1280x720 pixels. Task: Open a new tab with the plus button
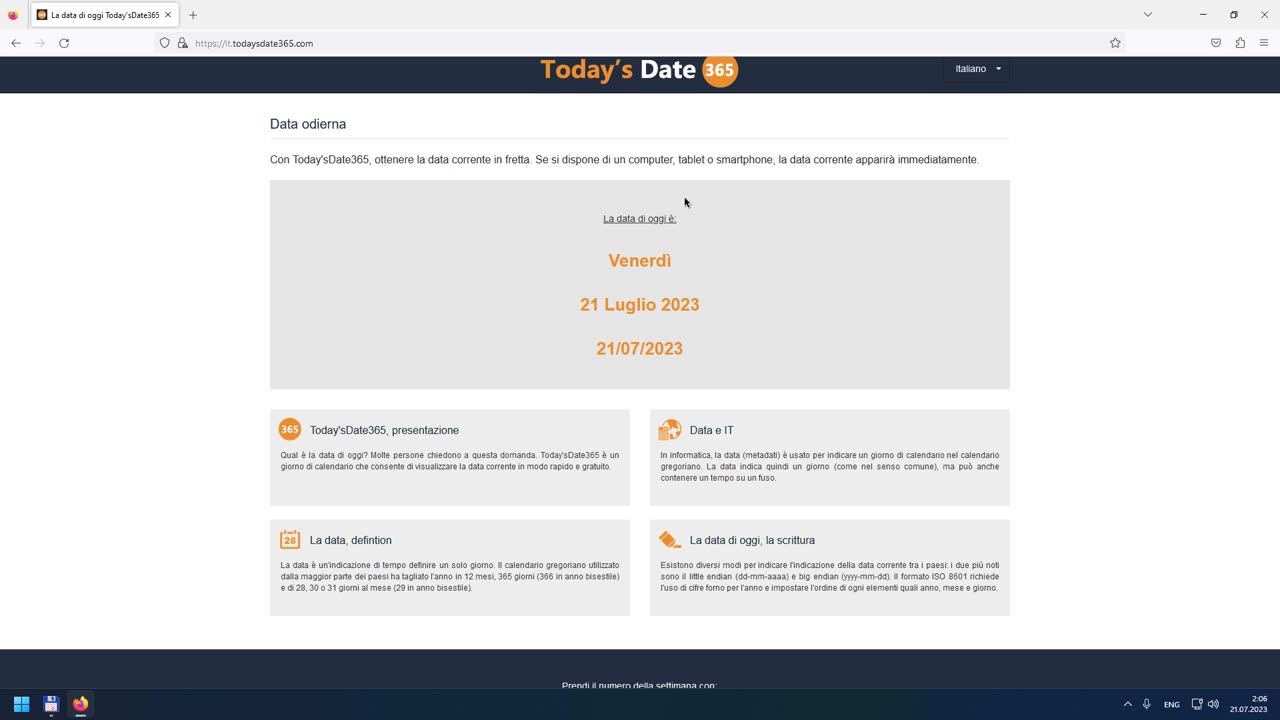click(x=193, y=15)
